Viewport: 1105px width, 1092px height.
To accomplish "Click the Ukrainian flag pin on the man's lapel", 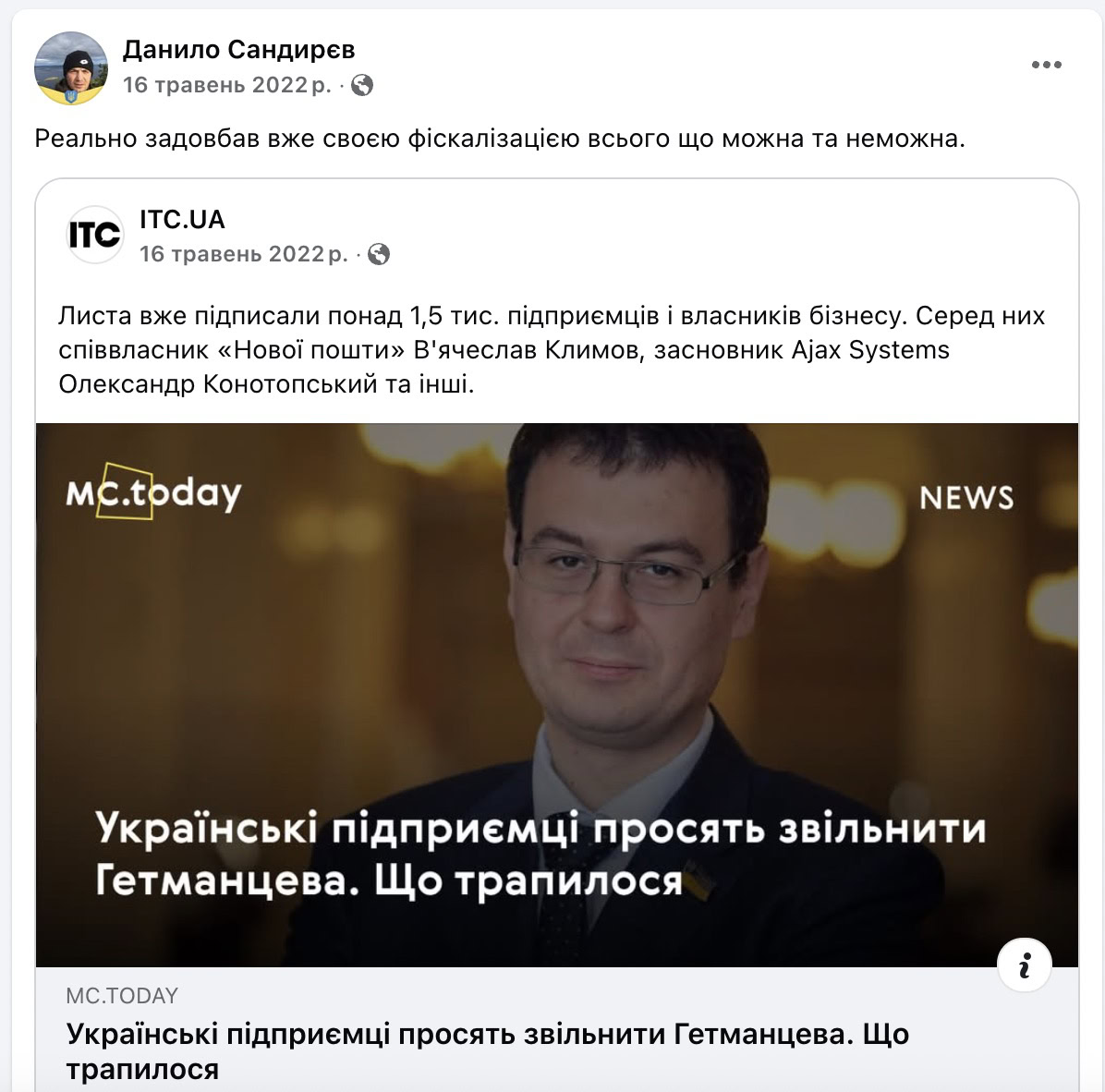I will click(698, 880).
